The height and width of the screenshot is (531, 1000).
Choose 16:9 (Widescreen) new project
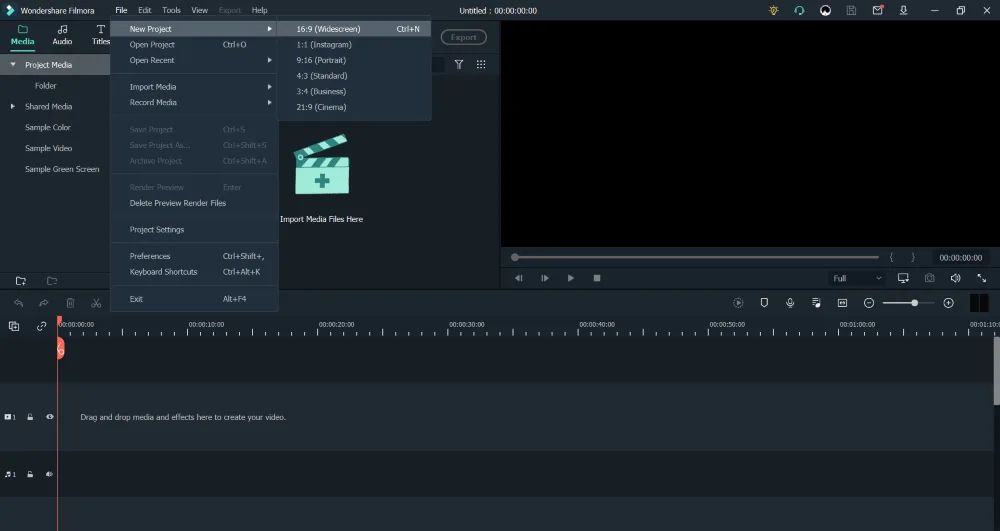tap(354, 29)
